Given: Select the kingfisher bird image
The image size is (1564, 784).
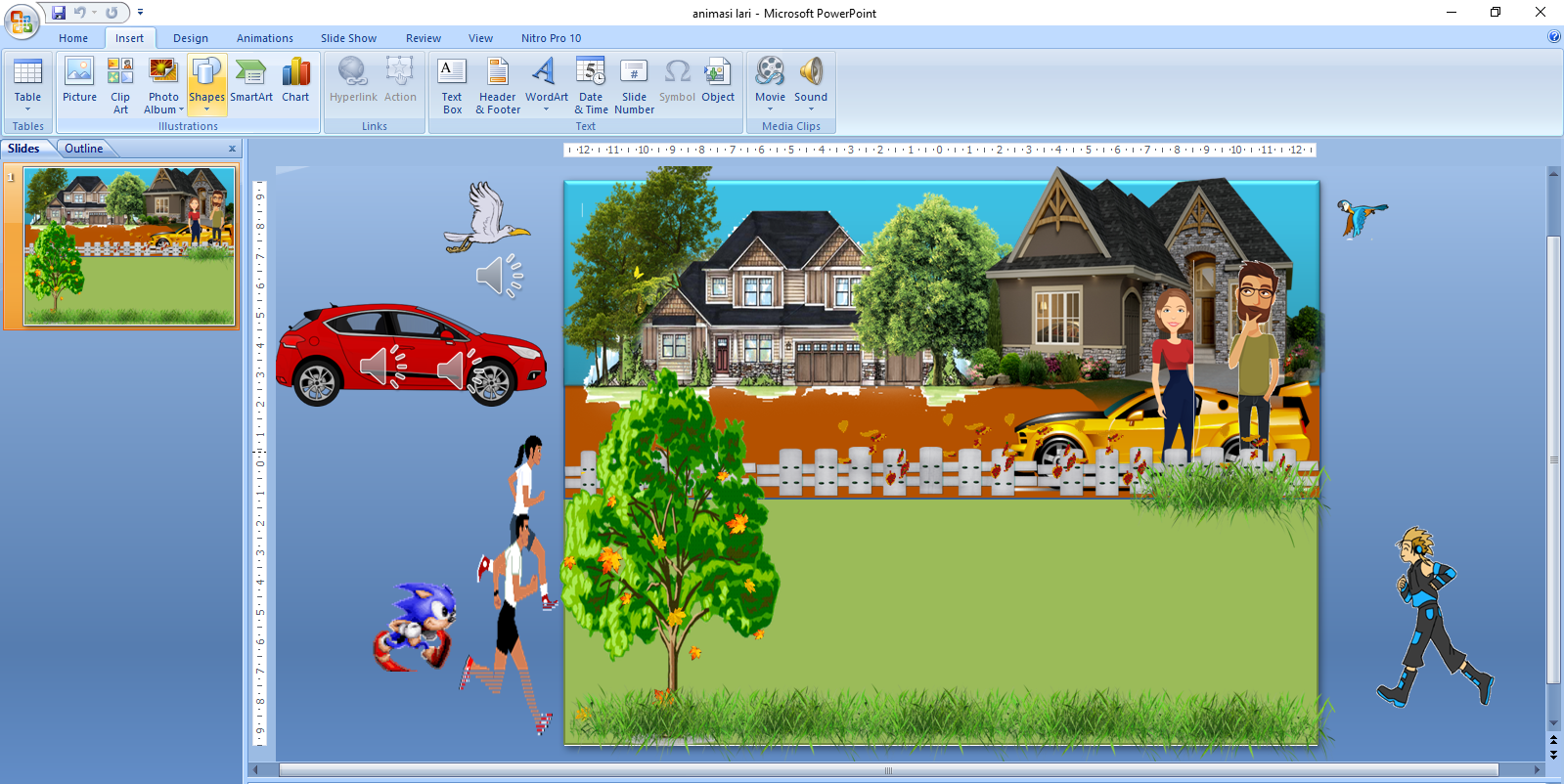Looking at the screenshot, I should [1362, 219].
